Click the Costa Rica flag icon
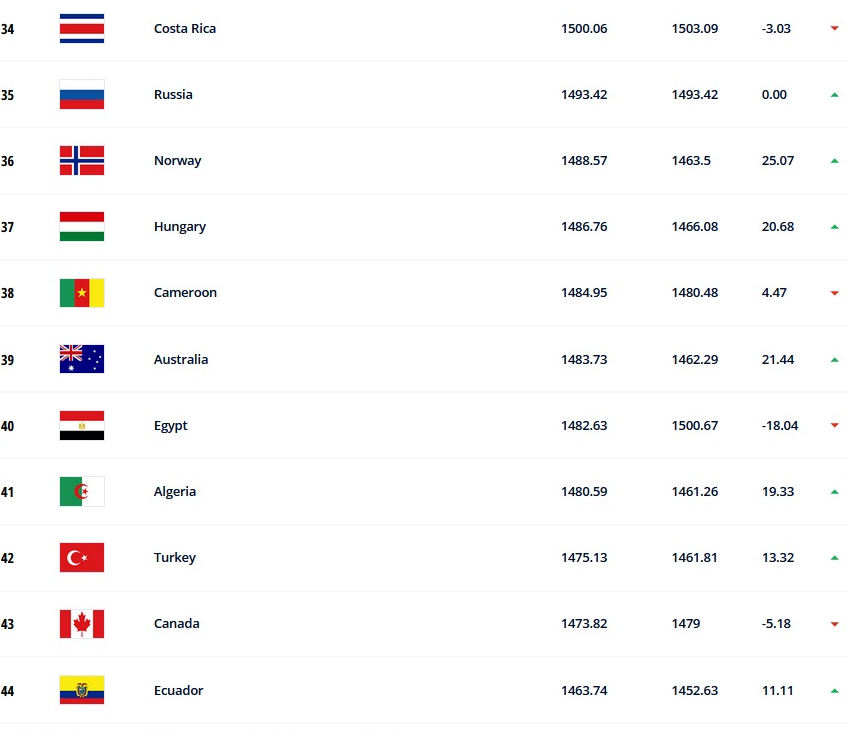Screen dimensions: 848x732 (x=82, y=28)
